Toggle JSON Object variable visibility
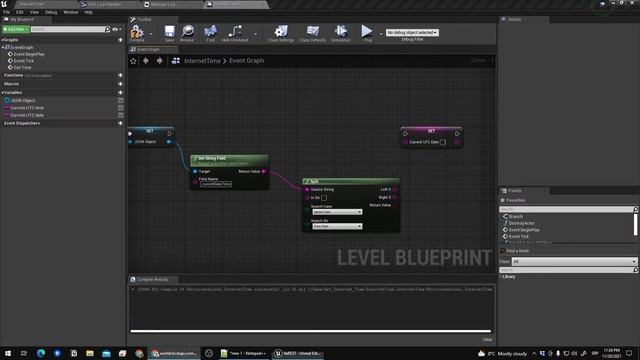This screenshot has height=360, width=640. click(120, 100)
